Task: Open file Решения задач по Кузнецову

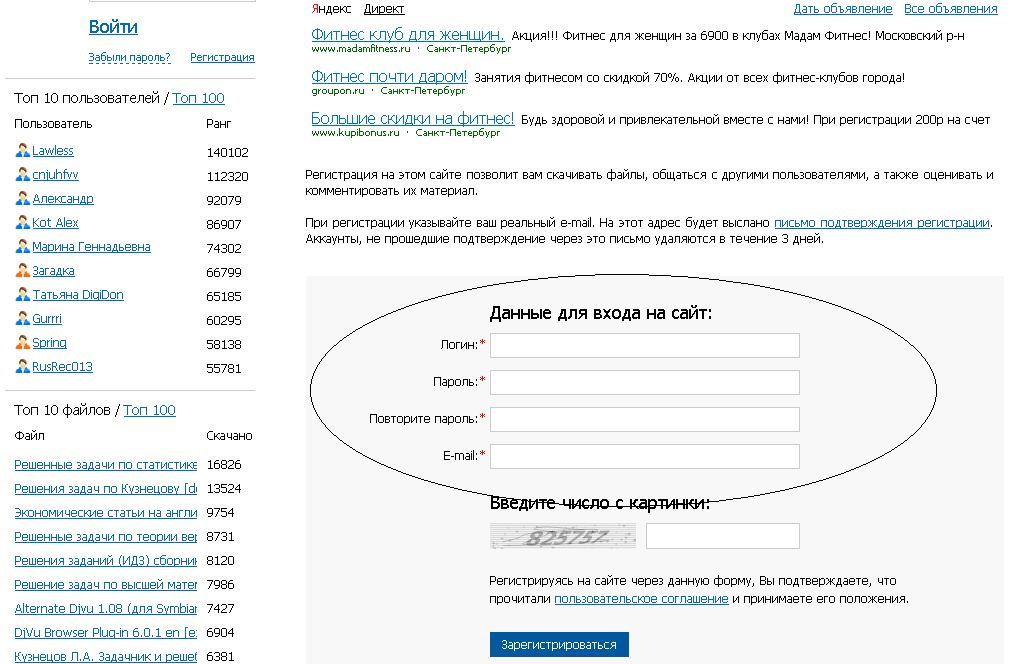Action: coord(106,489)
